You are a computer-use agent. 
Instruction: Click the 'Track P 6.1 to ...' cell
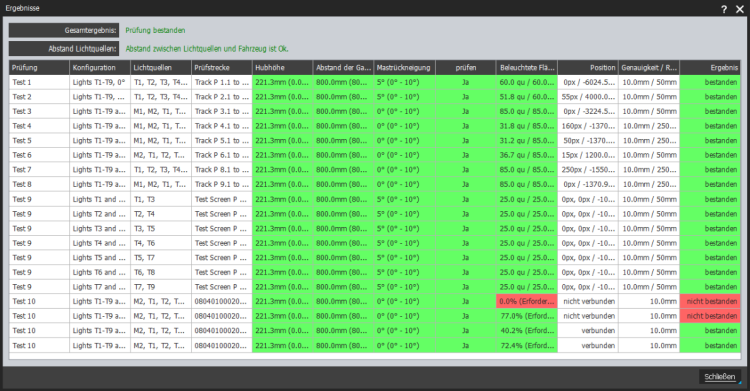click(221, 155)
